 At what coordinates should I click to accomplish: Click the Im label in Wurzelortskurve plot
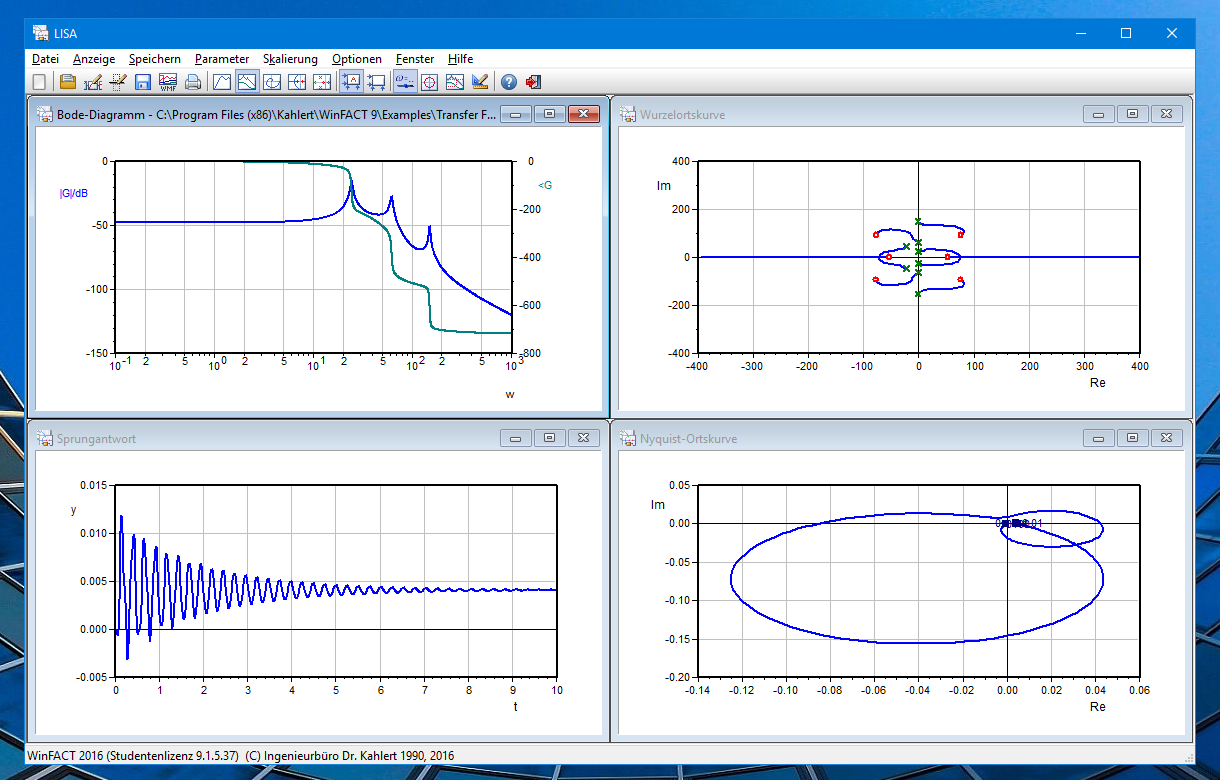coord(663,185)
